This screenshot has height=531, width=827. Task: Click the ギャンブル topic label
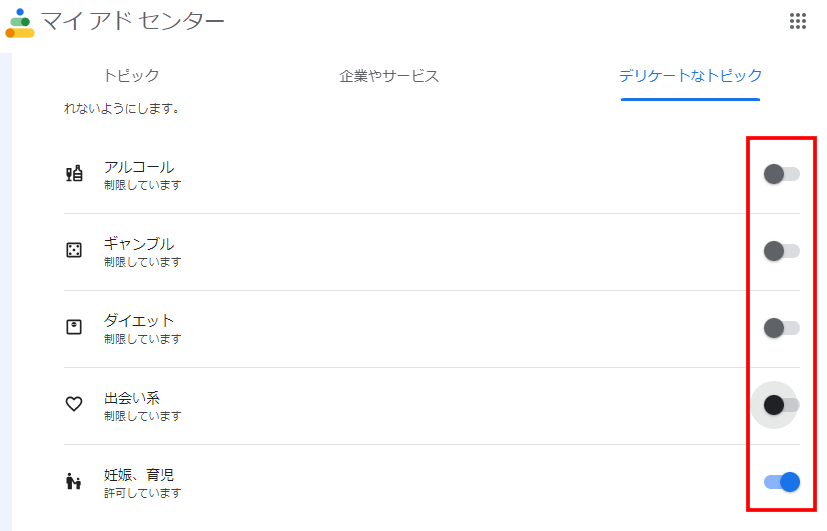pos(139,244)
